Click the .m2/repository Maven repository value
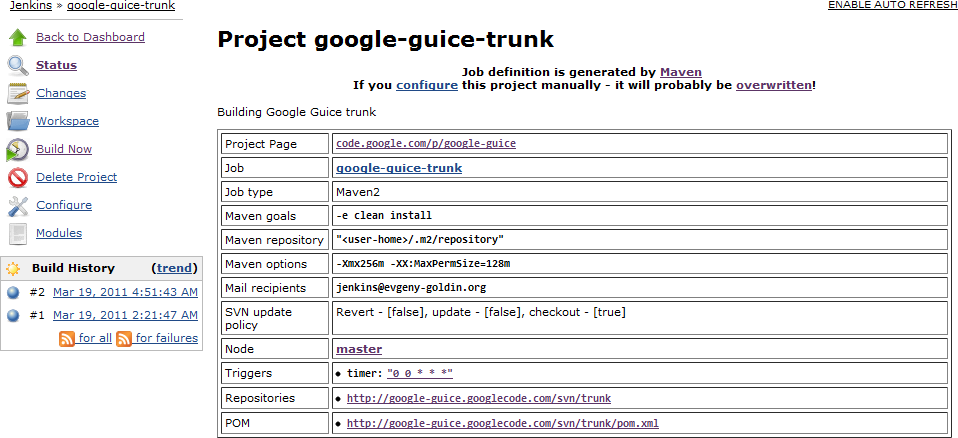 coord(420,240)
